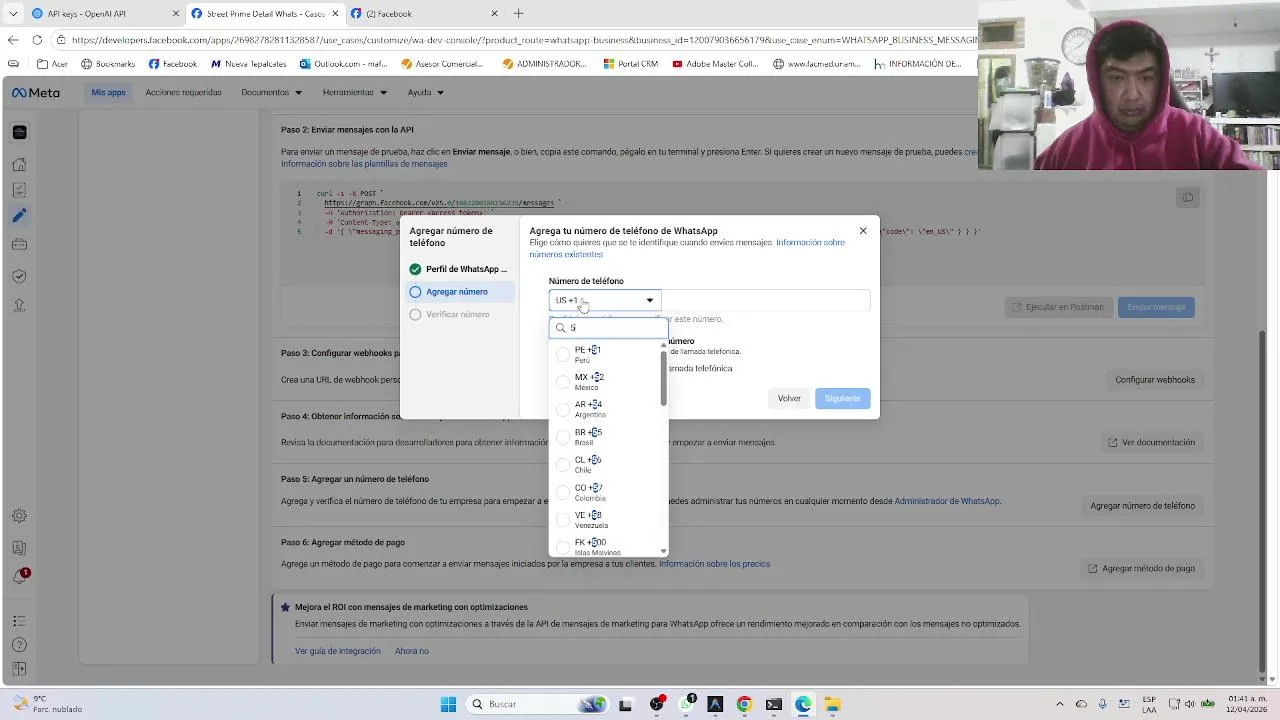
Task: Open the list icon near the sidebar bottom
Action: (19, 621)
